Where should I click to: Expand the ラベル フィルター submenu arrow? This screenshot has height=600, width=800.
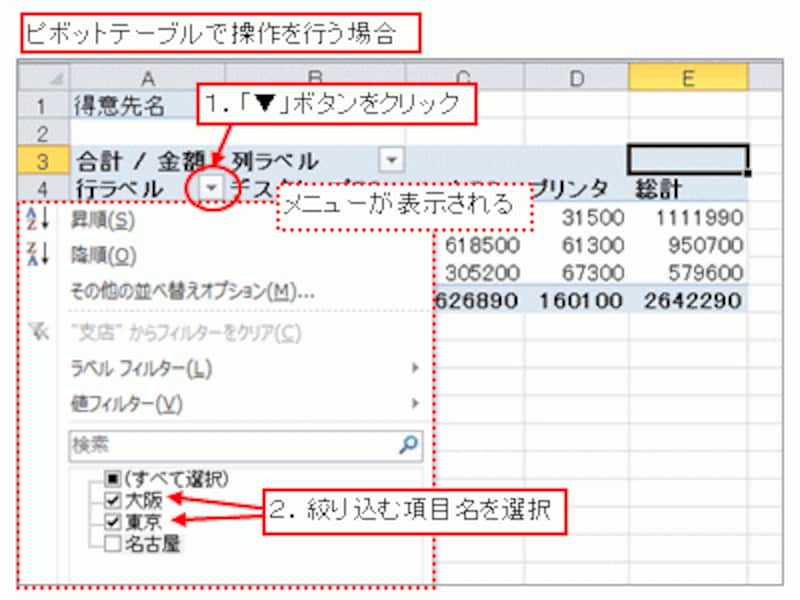tap(415, 368)
